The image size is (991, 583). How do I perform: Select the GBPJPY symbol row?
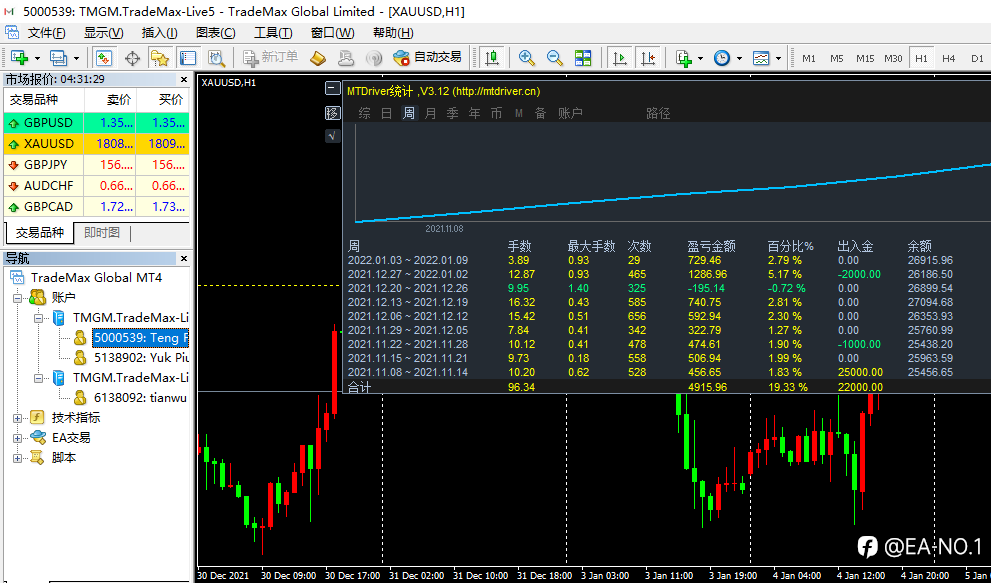tap(97, 165)
